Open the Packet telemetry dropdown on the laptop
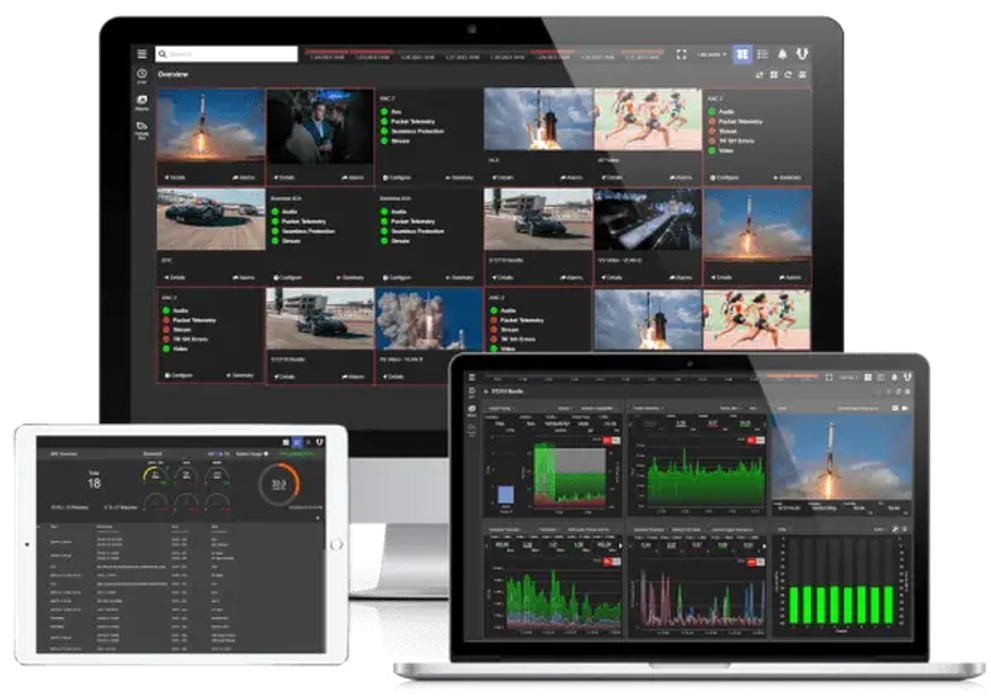This screenshot has height=700, width=991. (647, 409)
